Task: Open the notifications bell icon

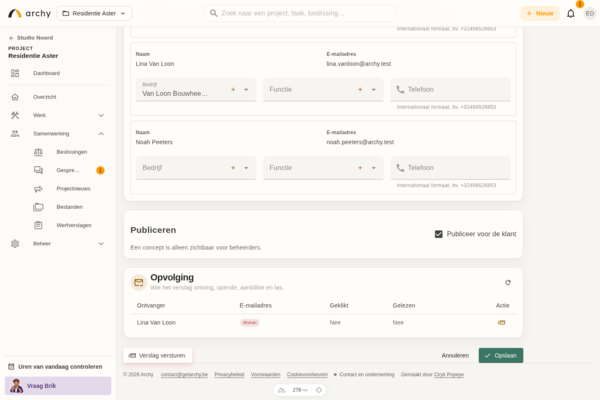Action: (x=571, y=13)
